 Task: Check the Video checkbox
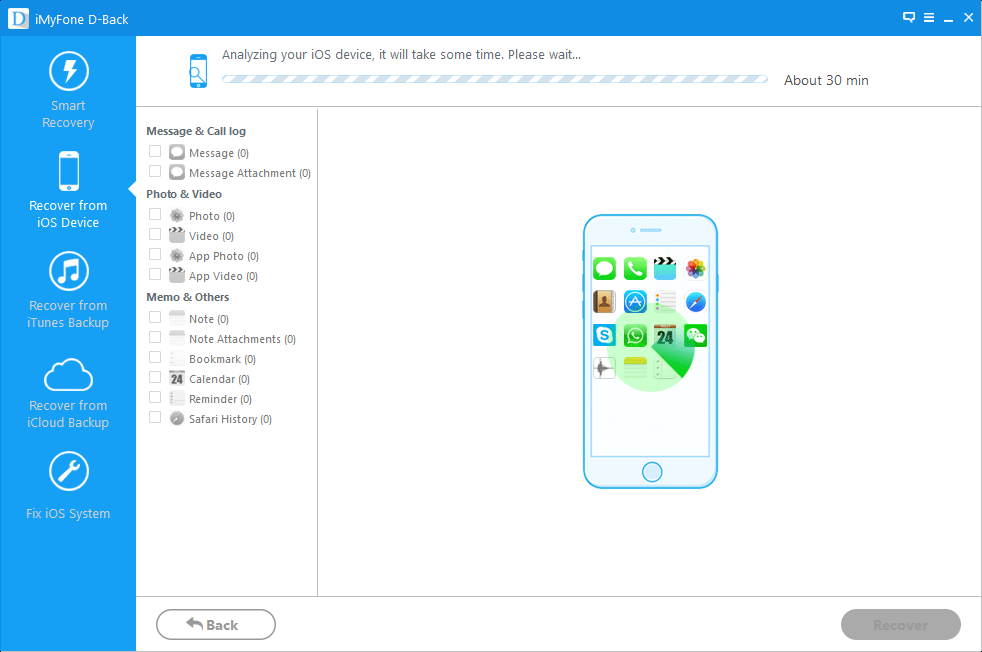click(155, 234)
